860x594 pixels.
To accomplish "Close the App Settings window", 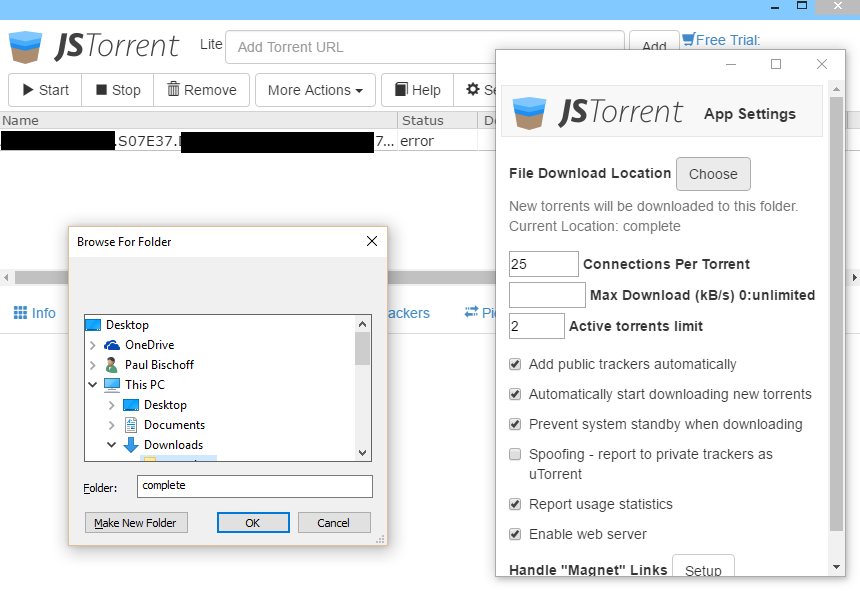I will pos(822,64).
